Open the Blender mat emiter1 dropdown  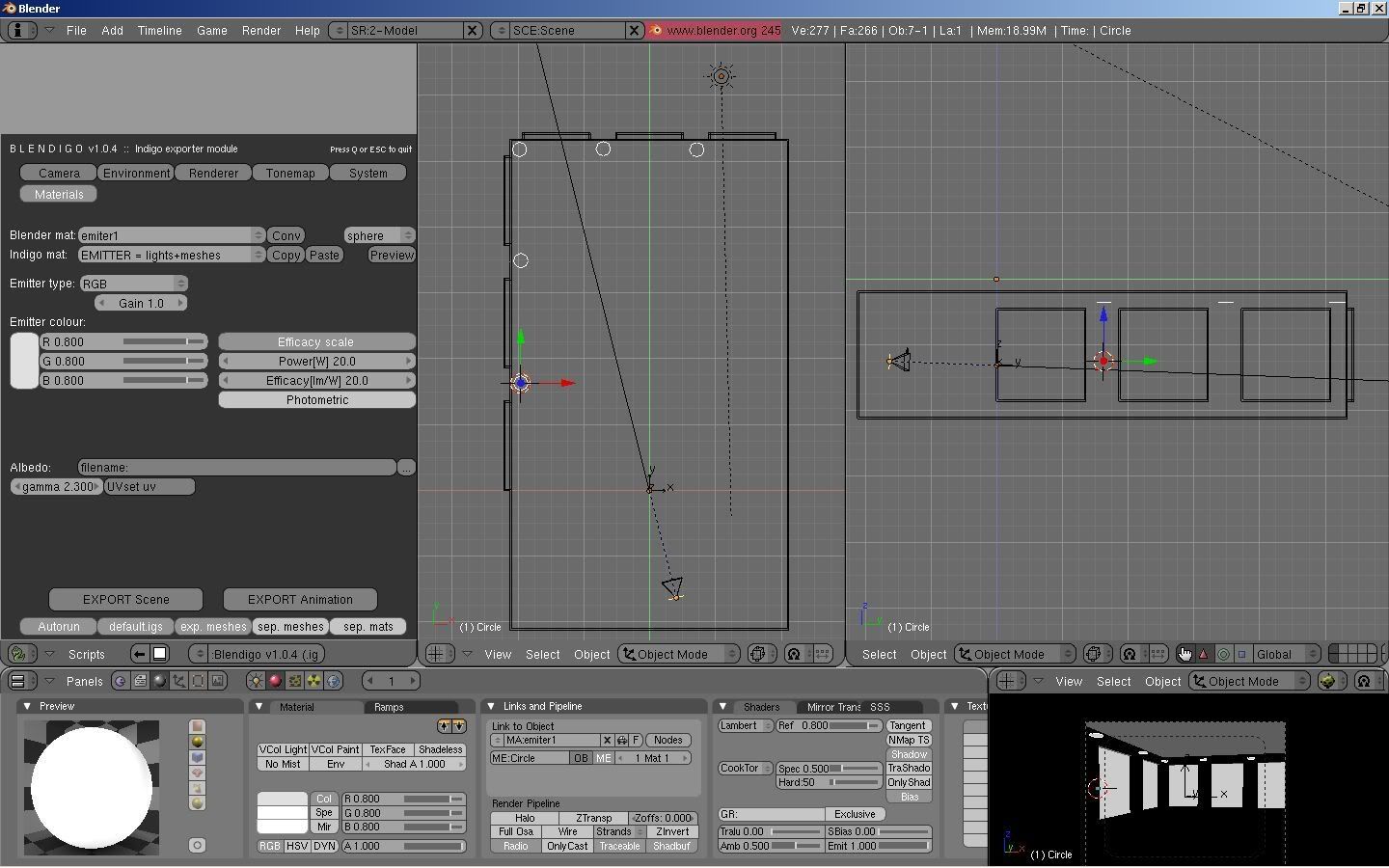point(171,235)
